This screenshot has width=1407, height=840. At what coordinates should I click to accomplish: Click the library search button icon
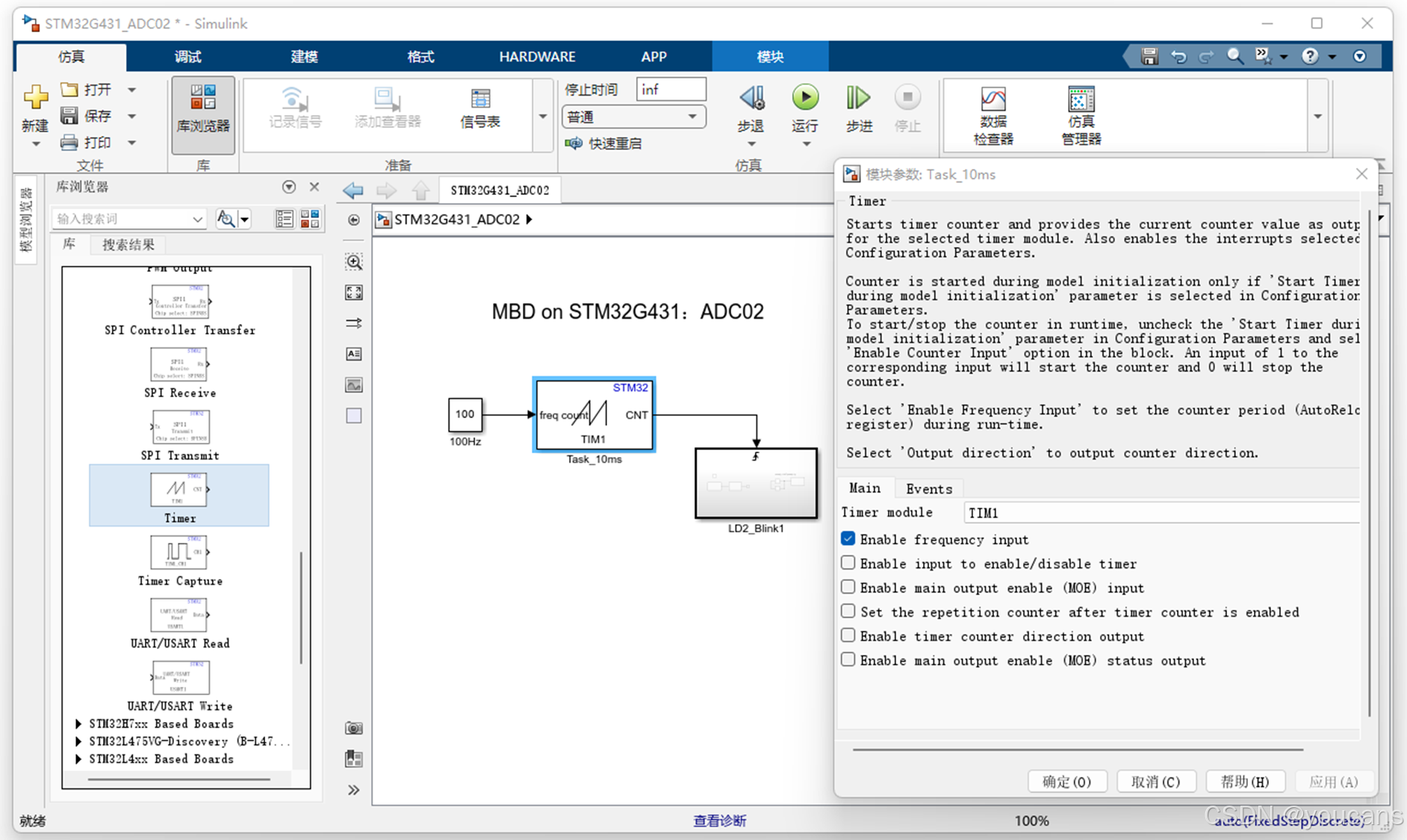[x=226, y=219]
